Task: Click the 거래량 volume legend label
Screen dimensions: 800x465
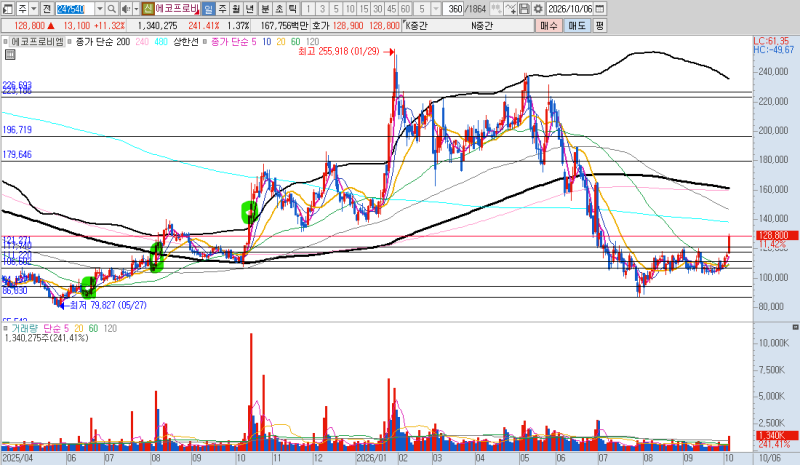Action: point(24,329)
